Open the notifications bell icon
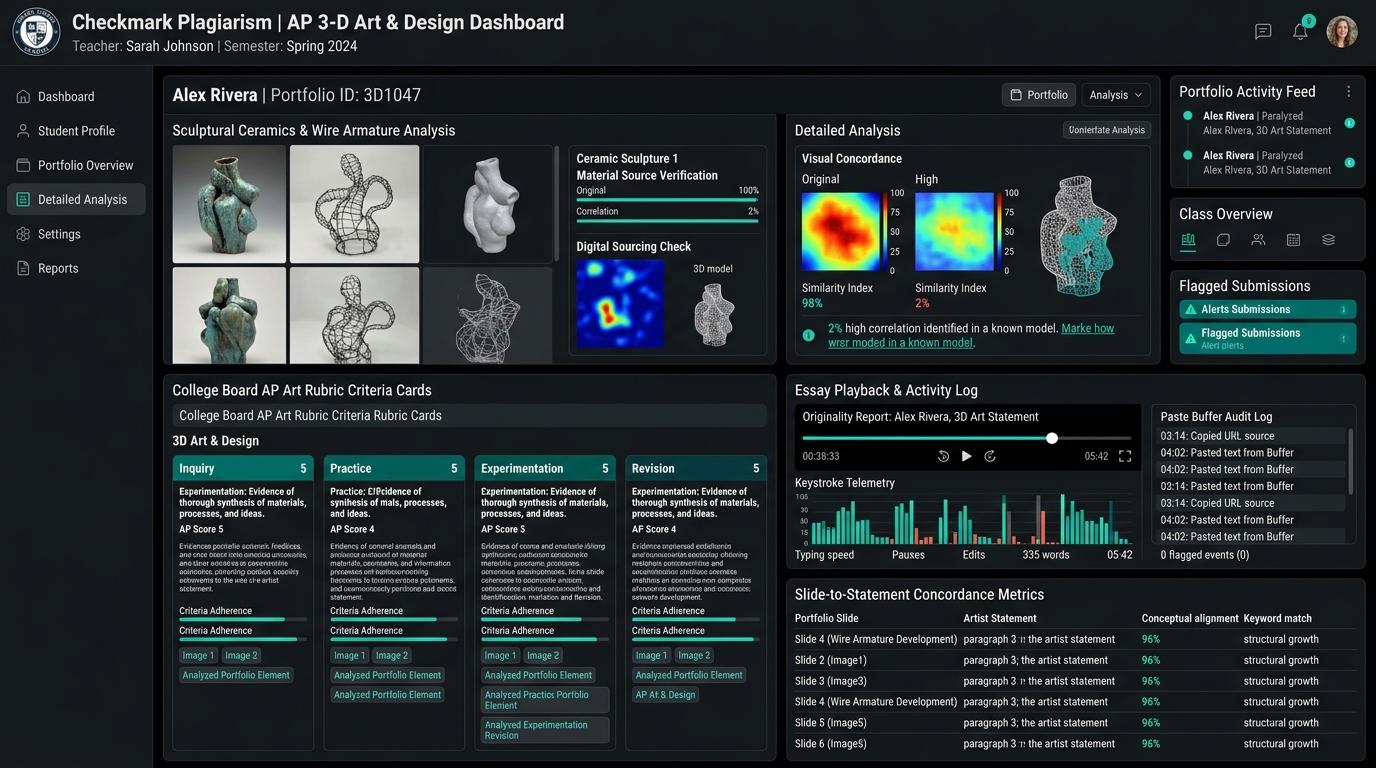 (1300, 31)
